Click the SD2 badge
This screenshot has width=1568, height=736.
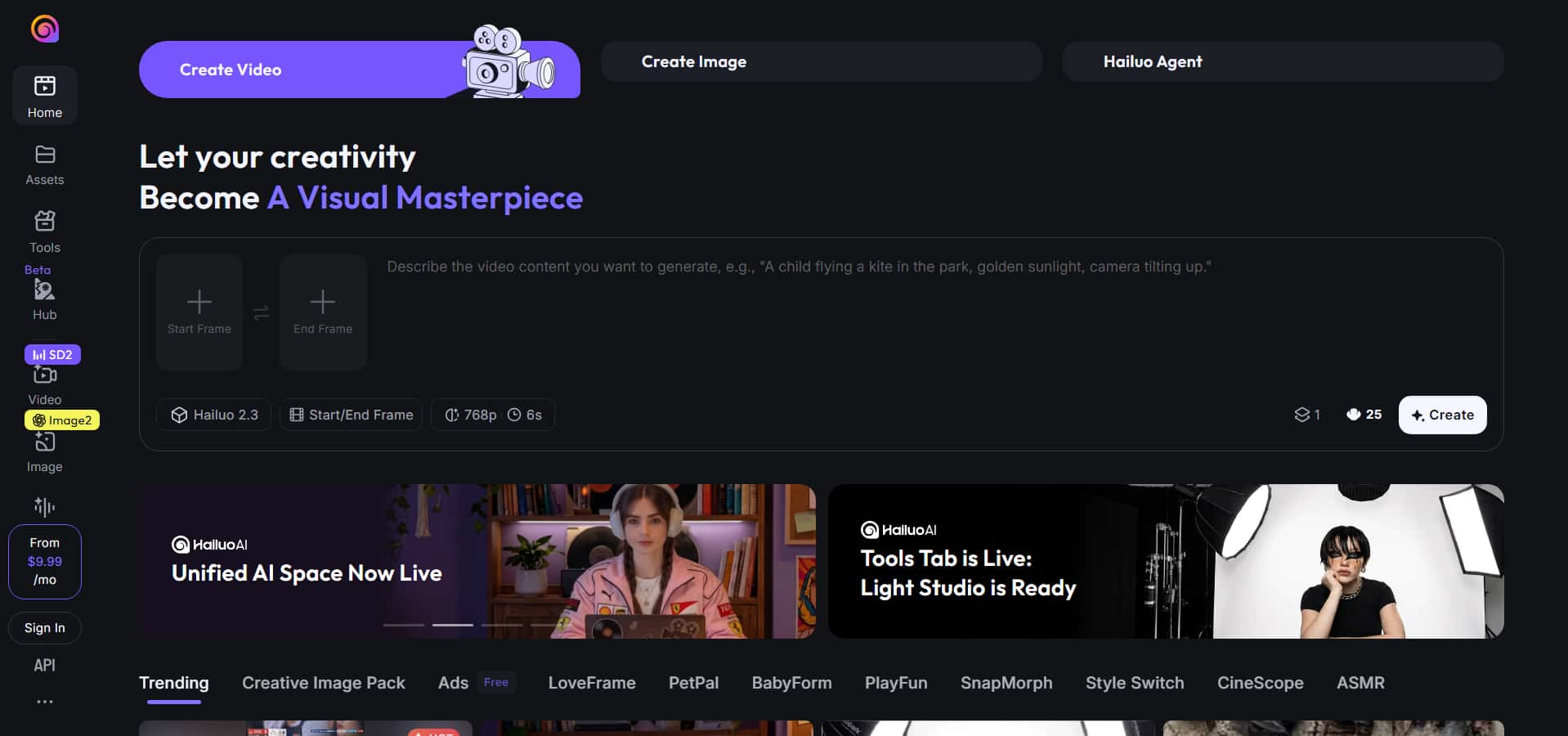click(x=52, y=354)
